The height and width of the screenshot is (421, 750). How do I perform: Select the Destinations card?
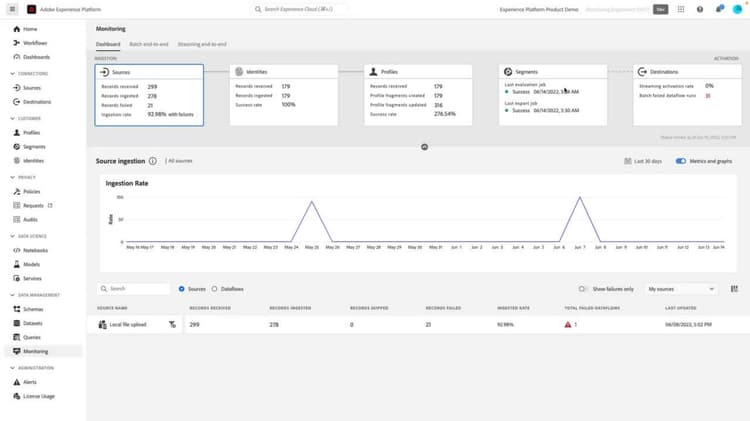pos(687,95)
